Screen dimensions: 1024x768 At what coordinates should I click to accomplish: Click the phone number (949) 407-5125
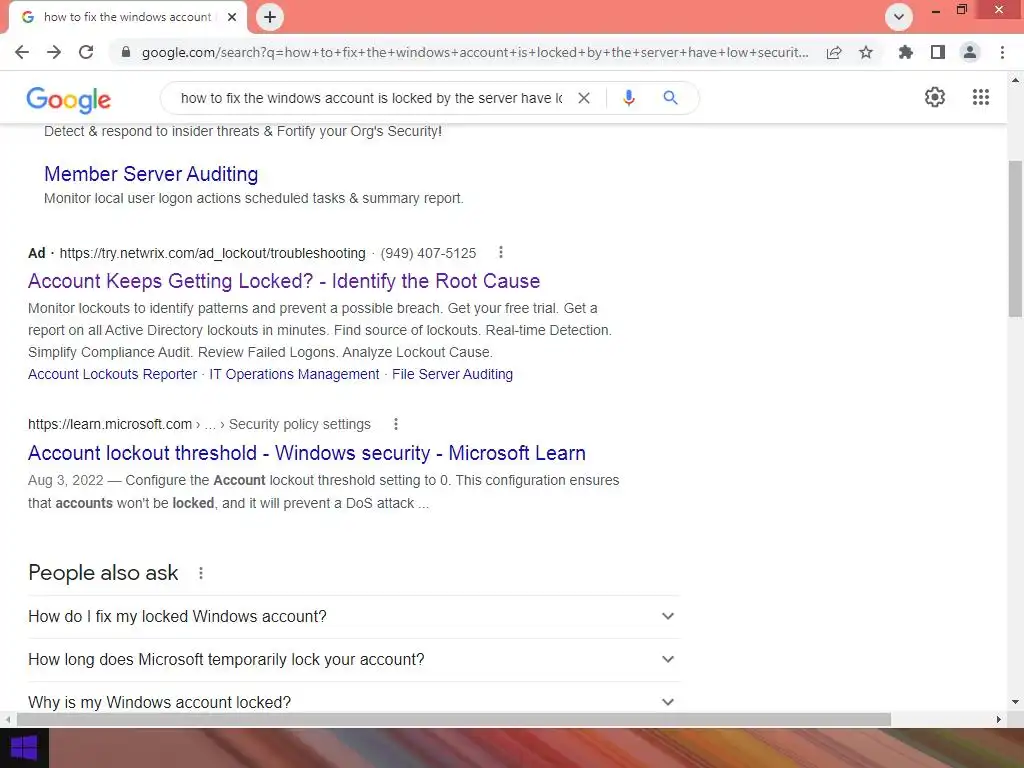[428, 253]
